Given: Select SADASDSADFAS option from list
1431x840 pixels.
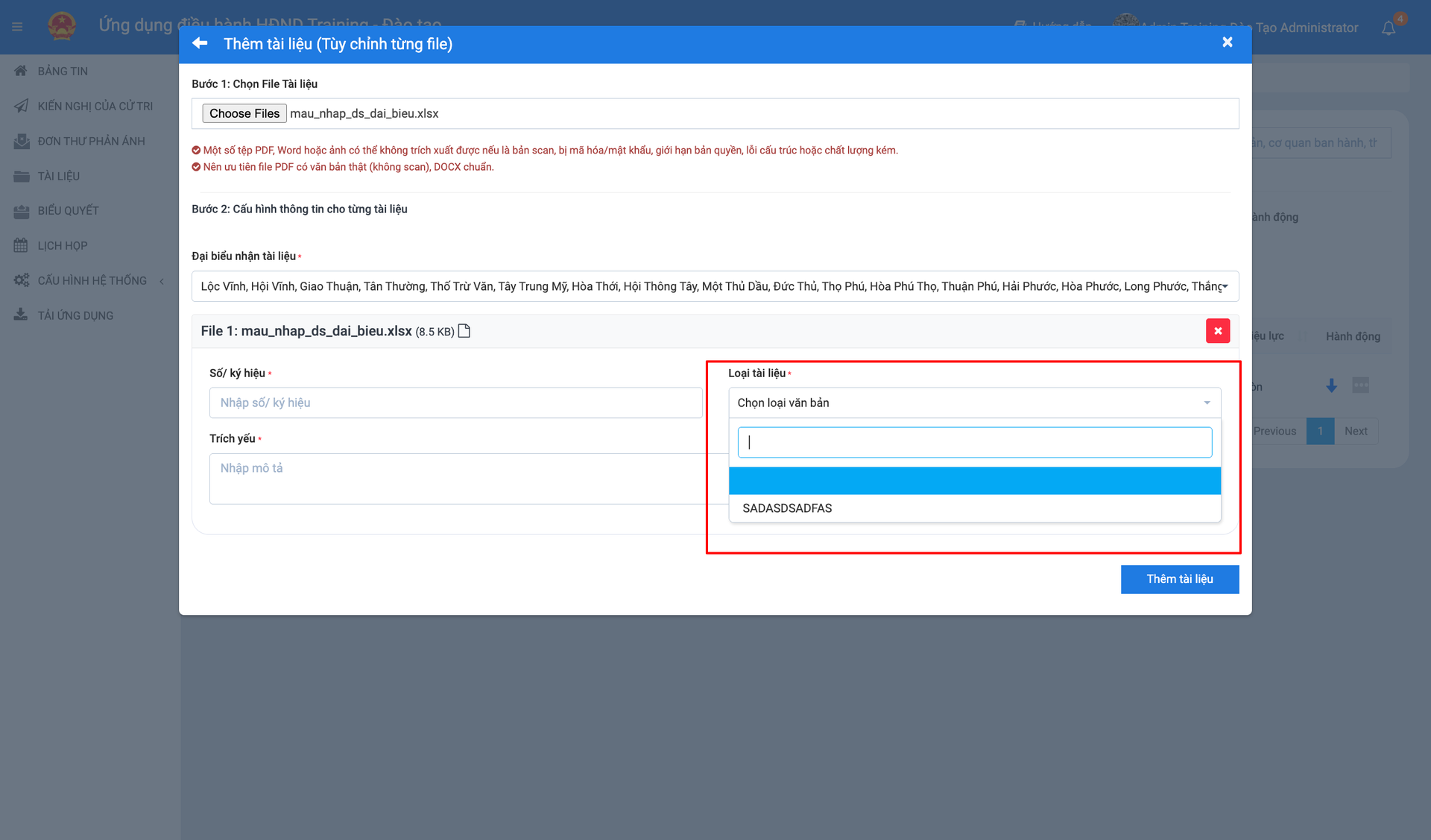Looking at the screenshot, I should (x=787, y=508).
